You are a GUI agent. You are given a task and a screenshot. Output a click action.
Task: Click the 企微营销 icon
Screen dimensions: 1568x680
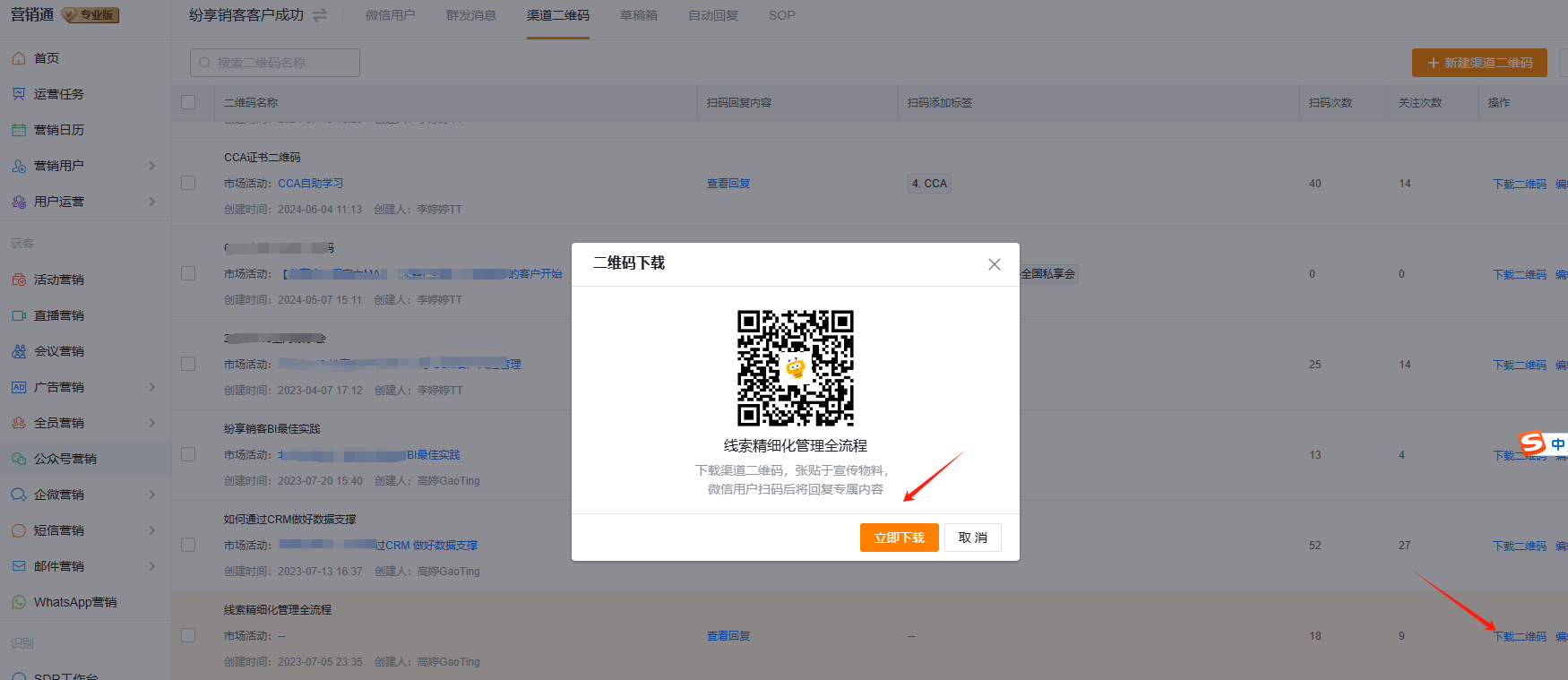click(x=19, y=495)
